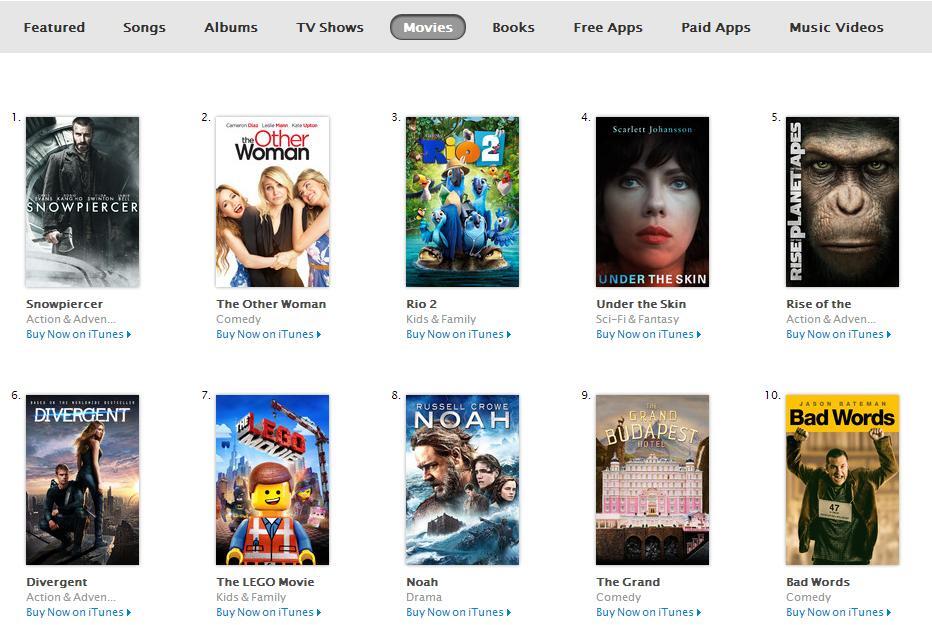Click Buy Now on iTunes under Snowpiercer
This screenshot has height=625, width=932.
pos(78,334)
